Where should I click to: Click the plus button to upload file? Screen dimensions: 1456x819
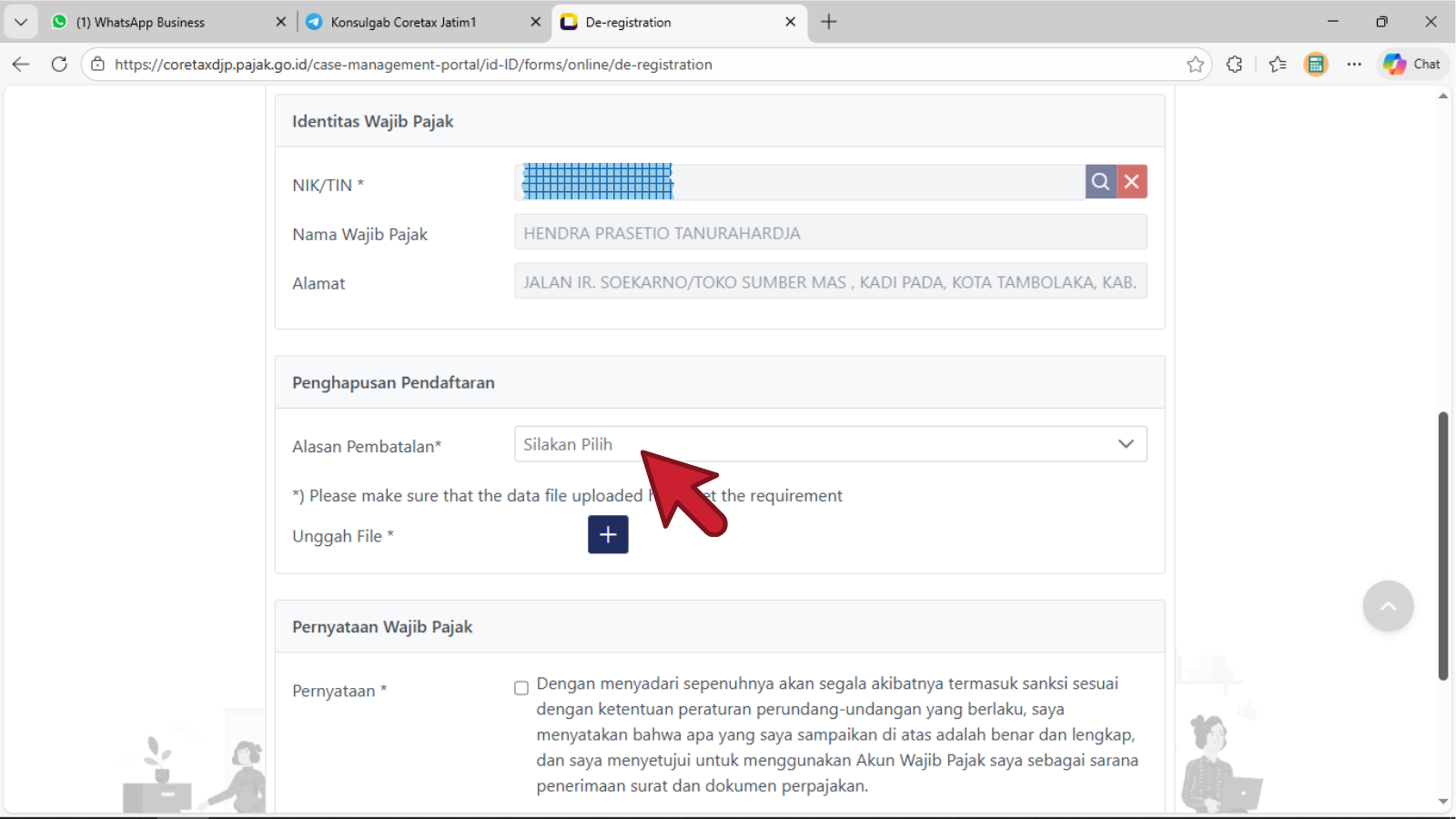click(x=608, y=535)
